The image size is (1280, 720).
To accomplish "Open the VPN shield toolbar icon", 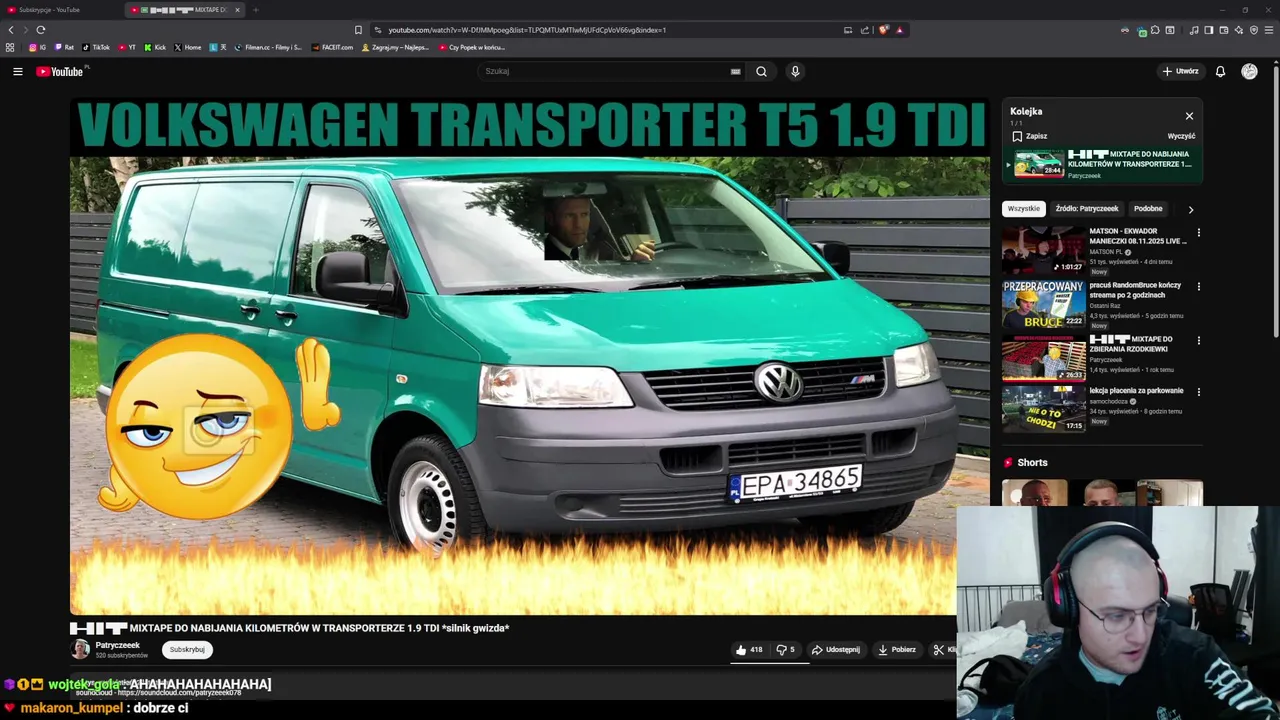I will click(x=1254, y=30).
